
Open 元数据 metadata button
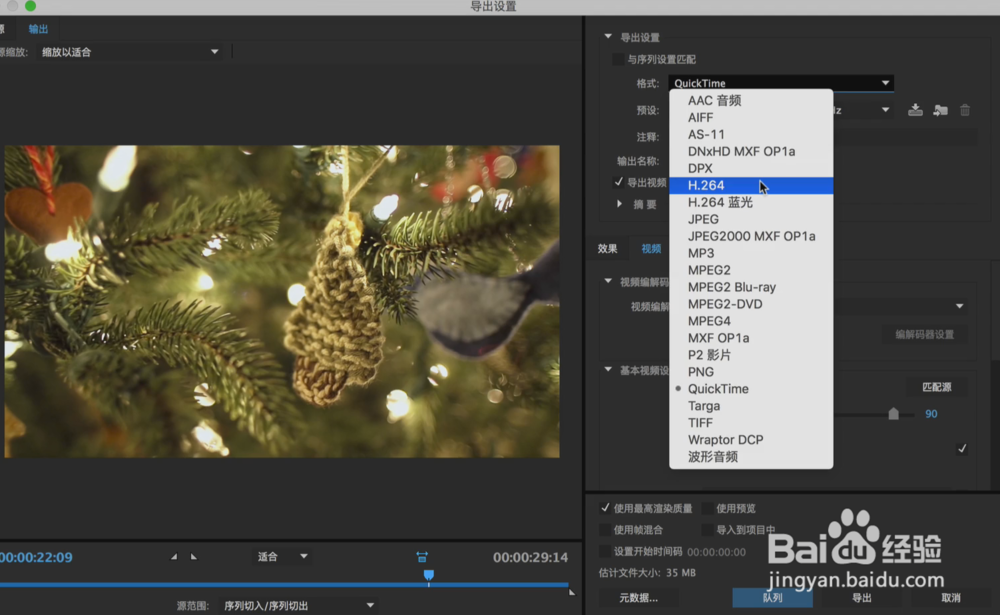point(638,598)
